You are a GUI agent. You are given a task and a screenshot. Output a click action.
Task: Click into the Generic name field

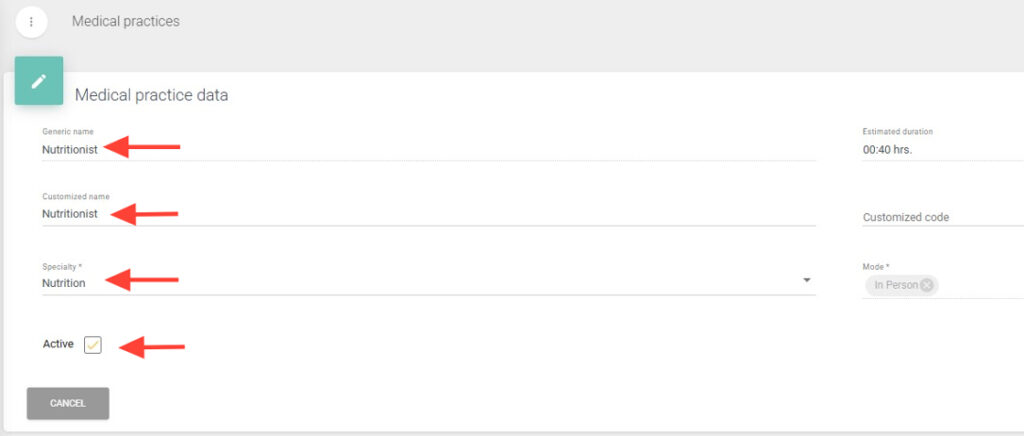pyautogui.click(x=400, y=150)
